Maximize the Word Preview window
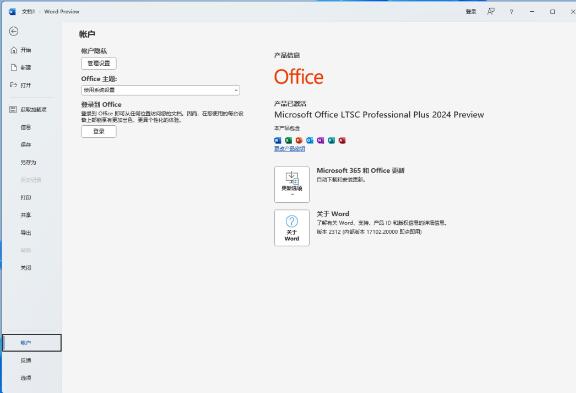 [552, 12]
